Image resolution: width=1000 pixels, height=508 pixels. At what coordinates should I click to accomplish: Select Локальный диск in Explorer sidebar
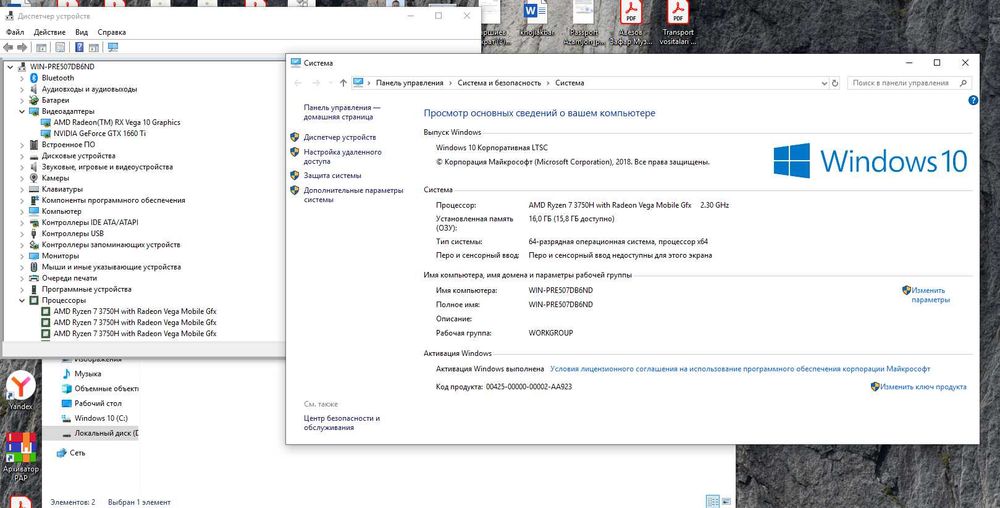100,433
